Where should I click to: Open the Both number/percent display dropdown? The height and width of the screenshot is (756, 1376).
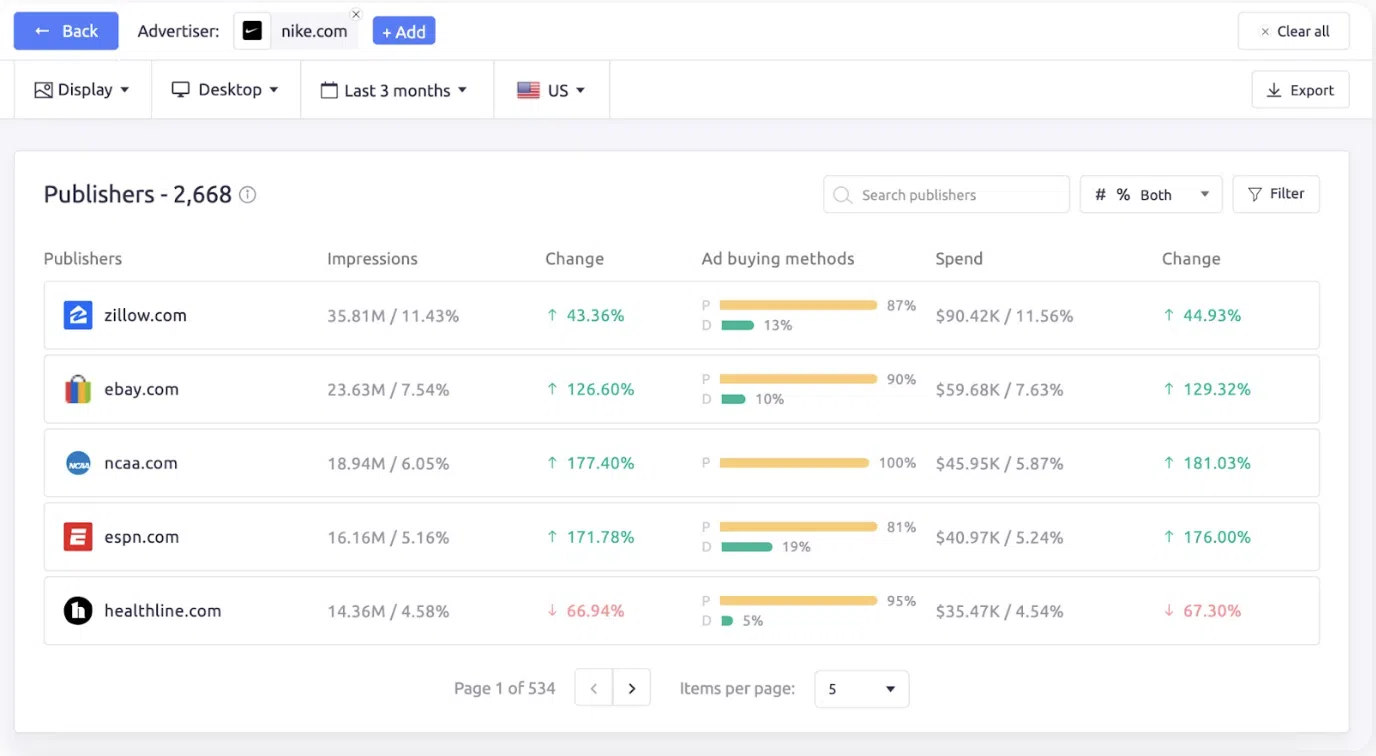1151,195
